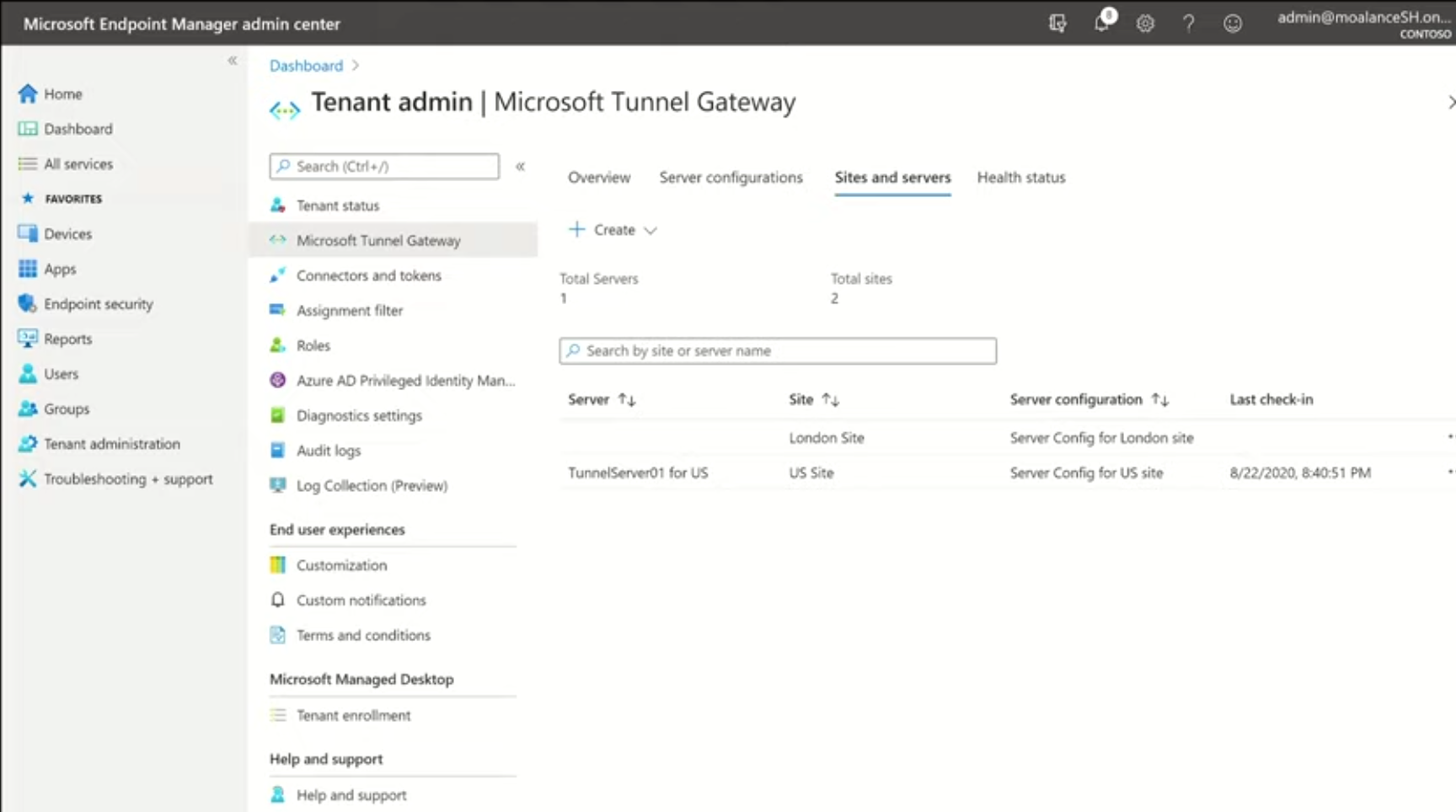Click the Total Servers label

pos(599,279)
